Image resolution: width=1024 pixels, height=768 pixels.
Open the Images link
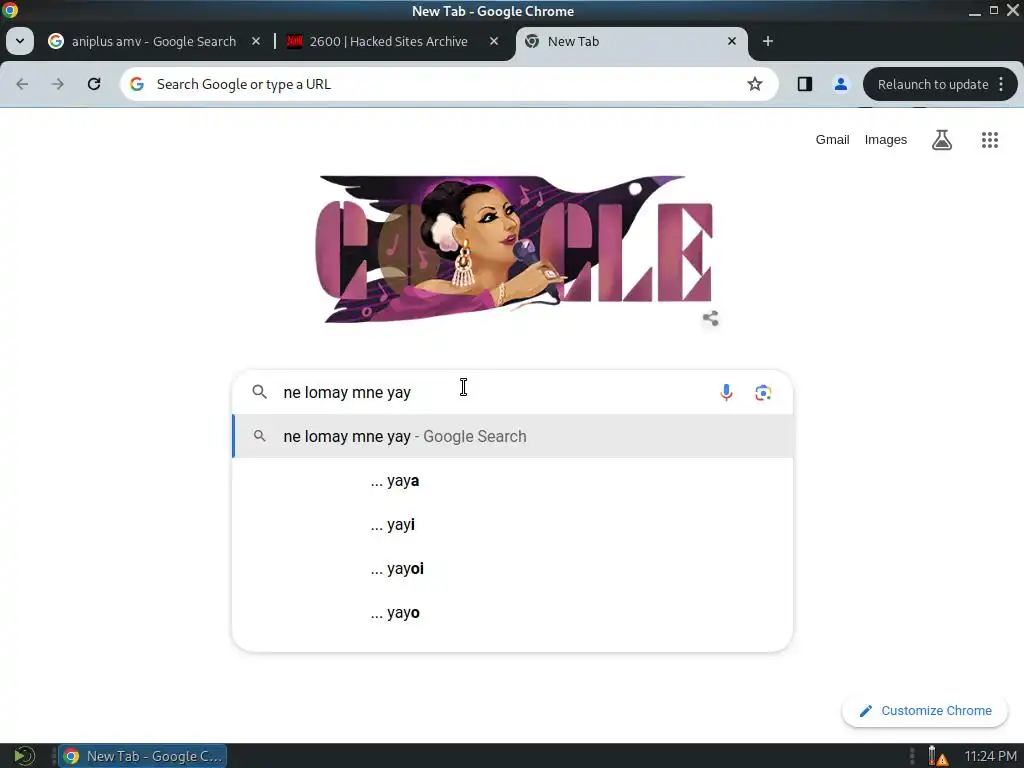click(x=886, y=140)
